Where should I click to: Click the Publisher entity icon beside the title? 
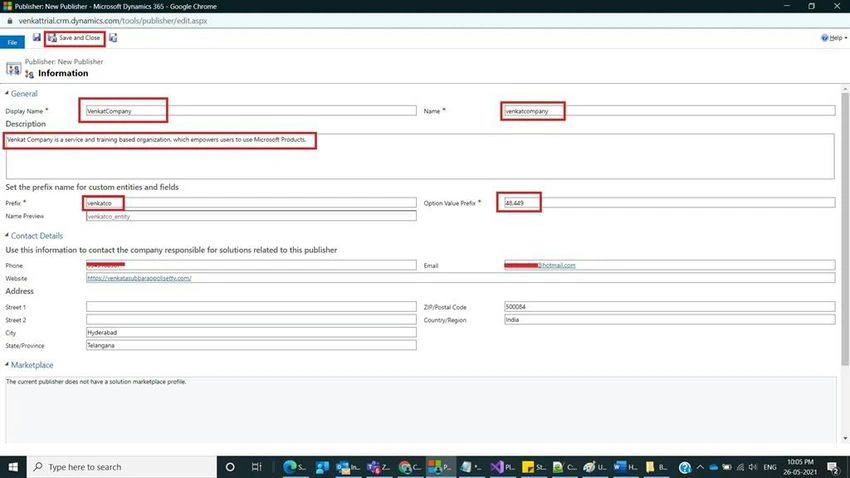14,69
